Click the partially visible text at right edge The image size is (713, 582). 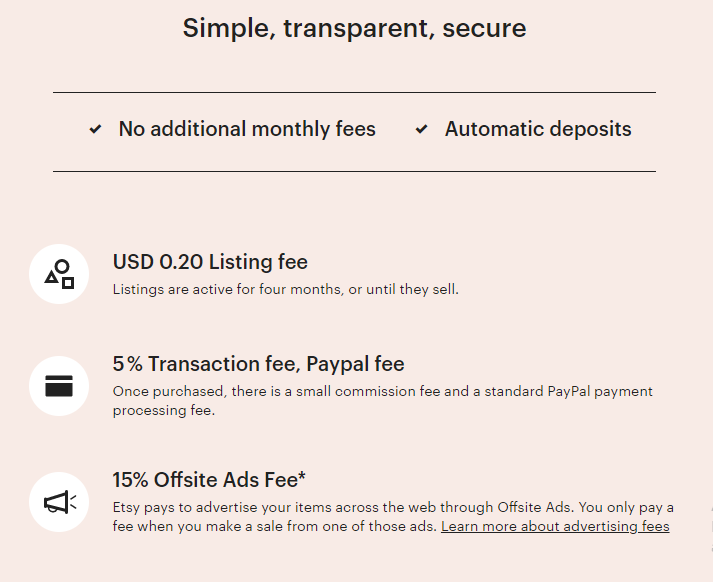coord(711,527)
